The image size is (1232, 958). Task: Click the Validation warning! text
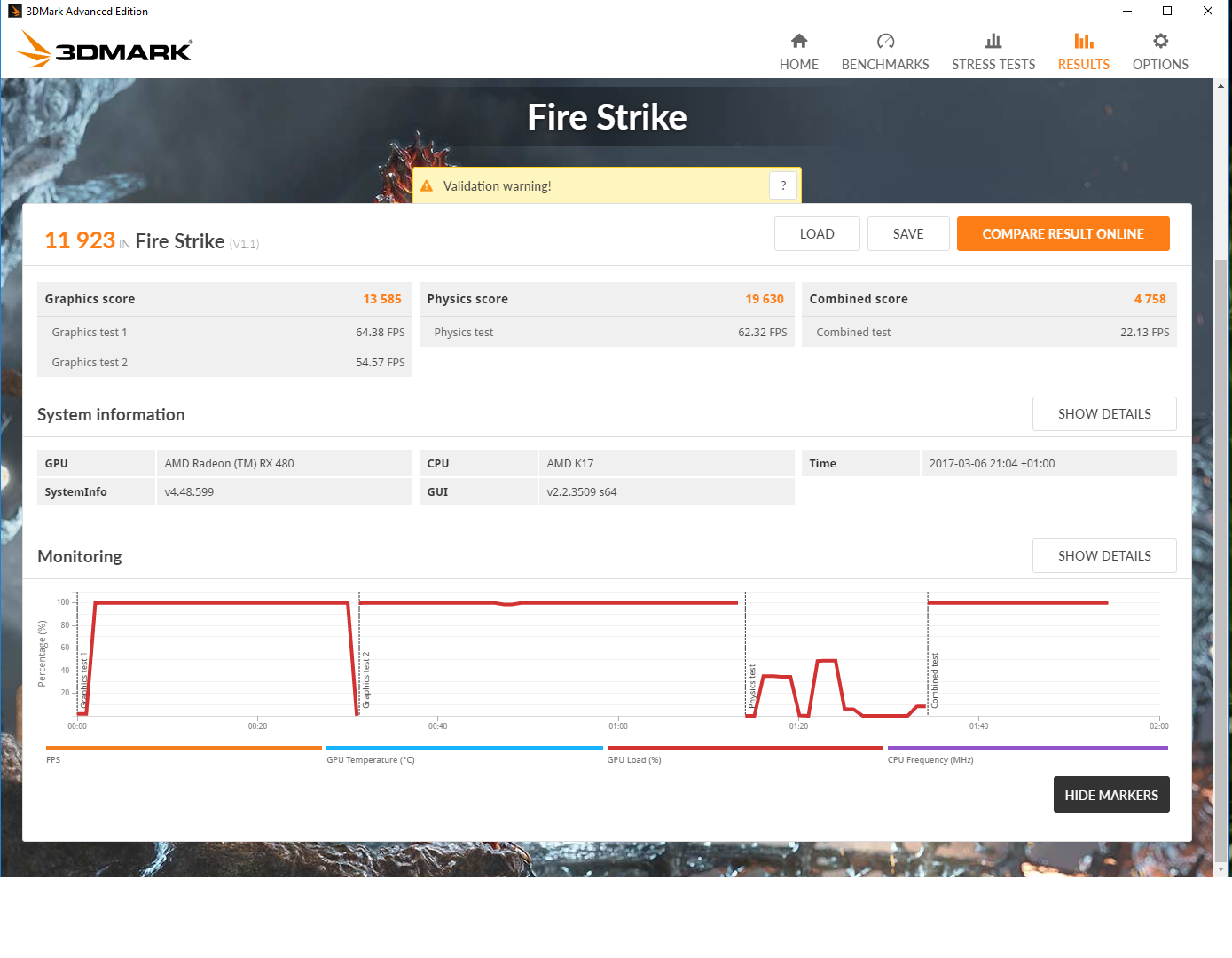click(497, 186)
